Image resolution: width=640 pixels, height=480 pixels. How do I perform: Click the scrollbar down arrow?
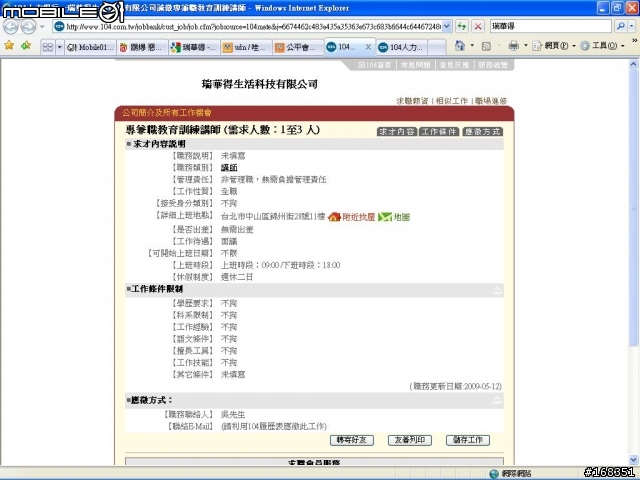pyautogui.click(x=633, y=460)
